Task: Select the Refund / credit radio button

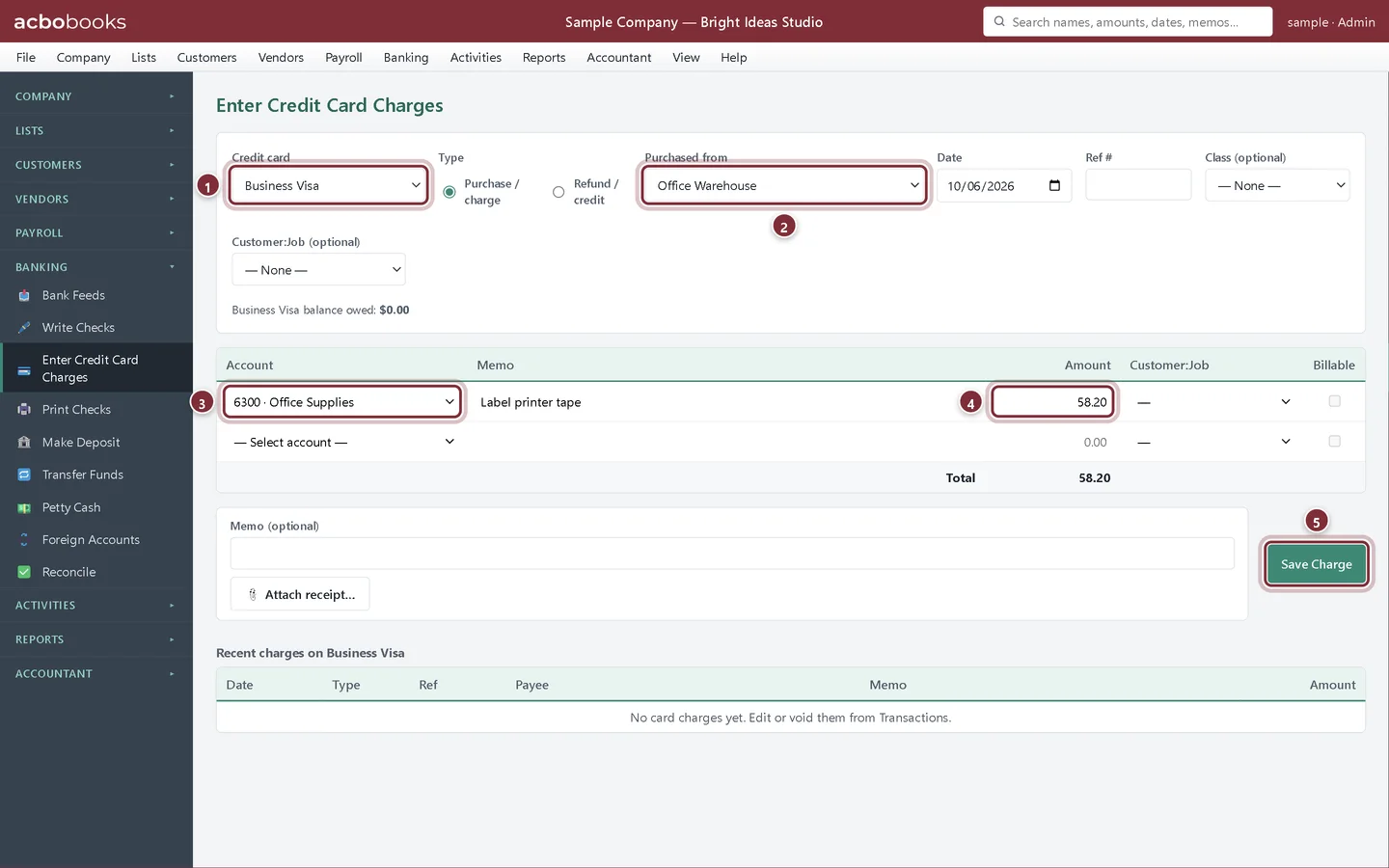Action: pyautogui.click(x=558, y=192)
